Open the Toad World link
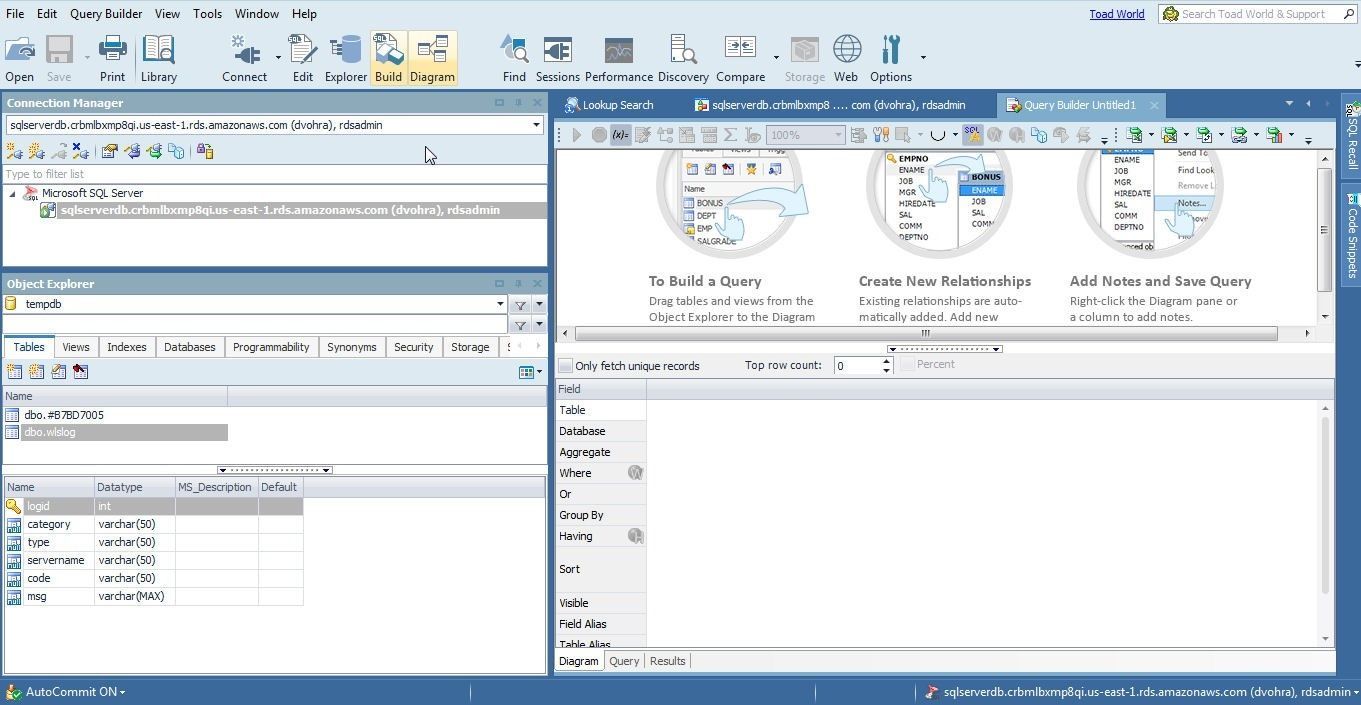This screenshot has height=705, width=1361. click(1117, 14)
